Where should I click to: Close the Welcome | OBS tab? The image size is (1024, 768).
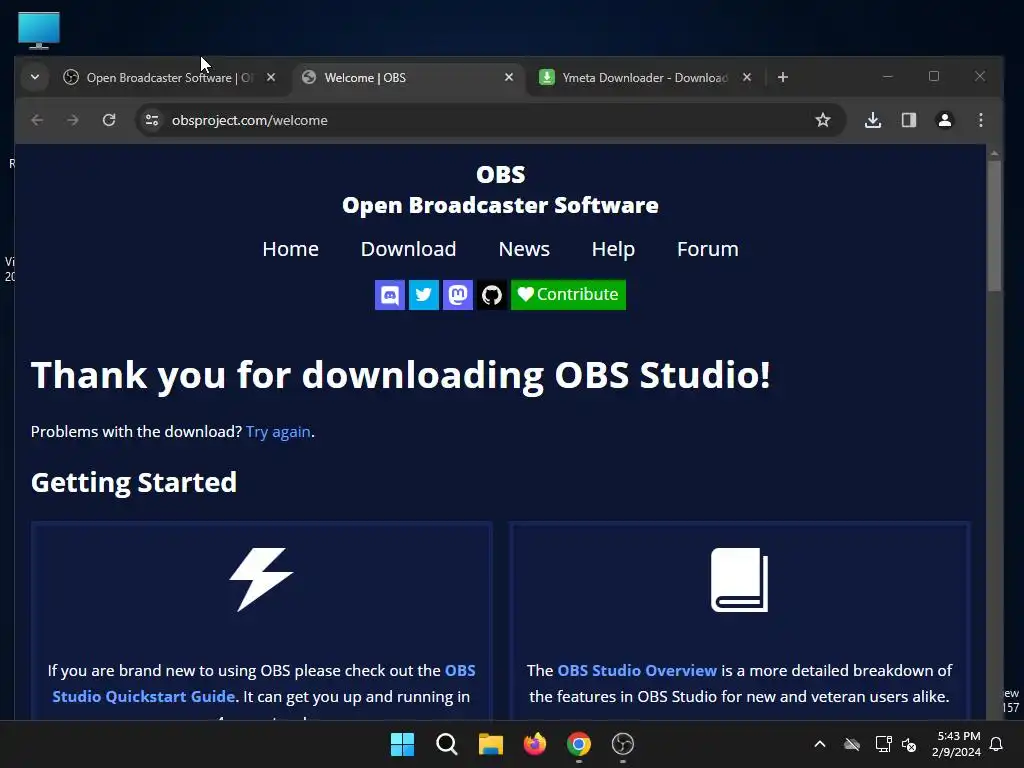(509, 77)
